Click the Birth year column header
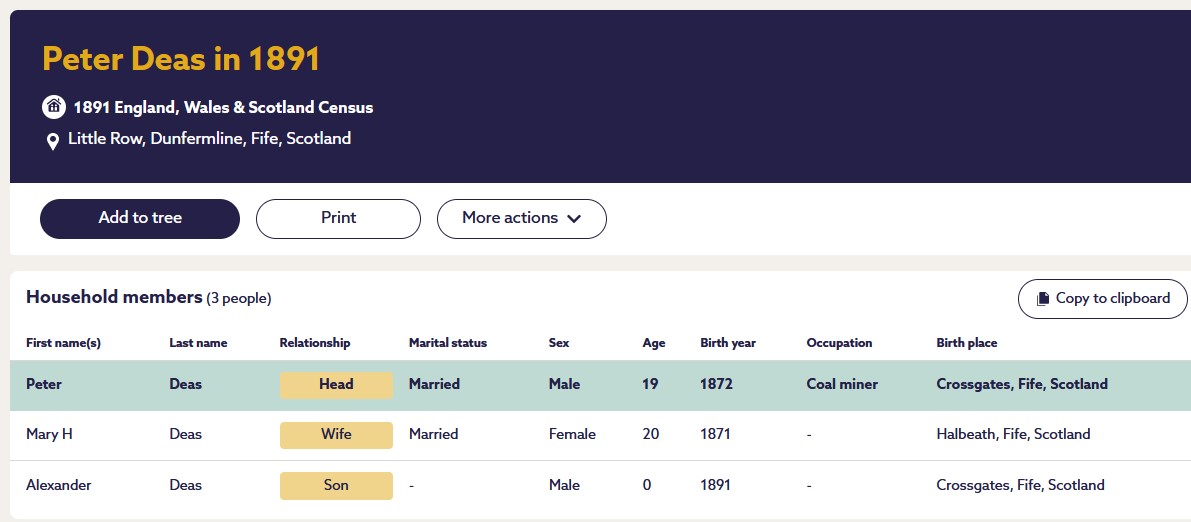The image size is (1191, 522). point(728,343)
